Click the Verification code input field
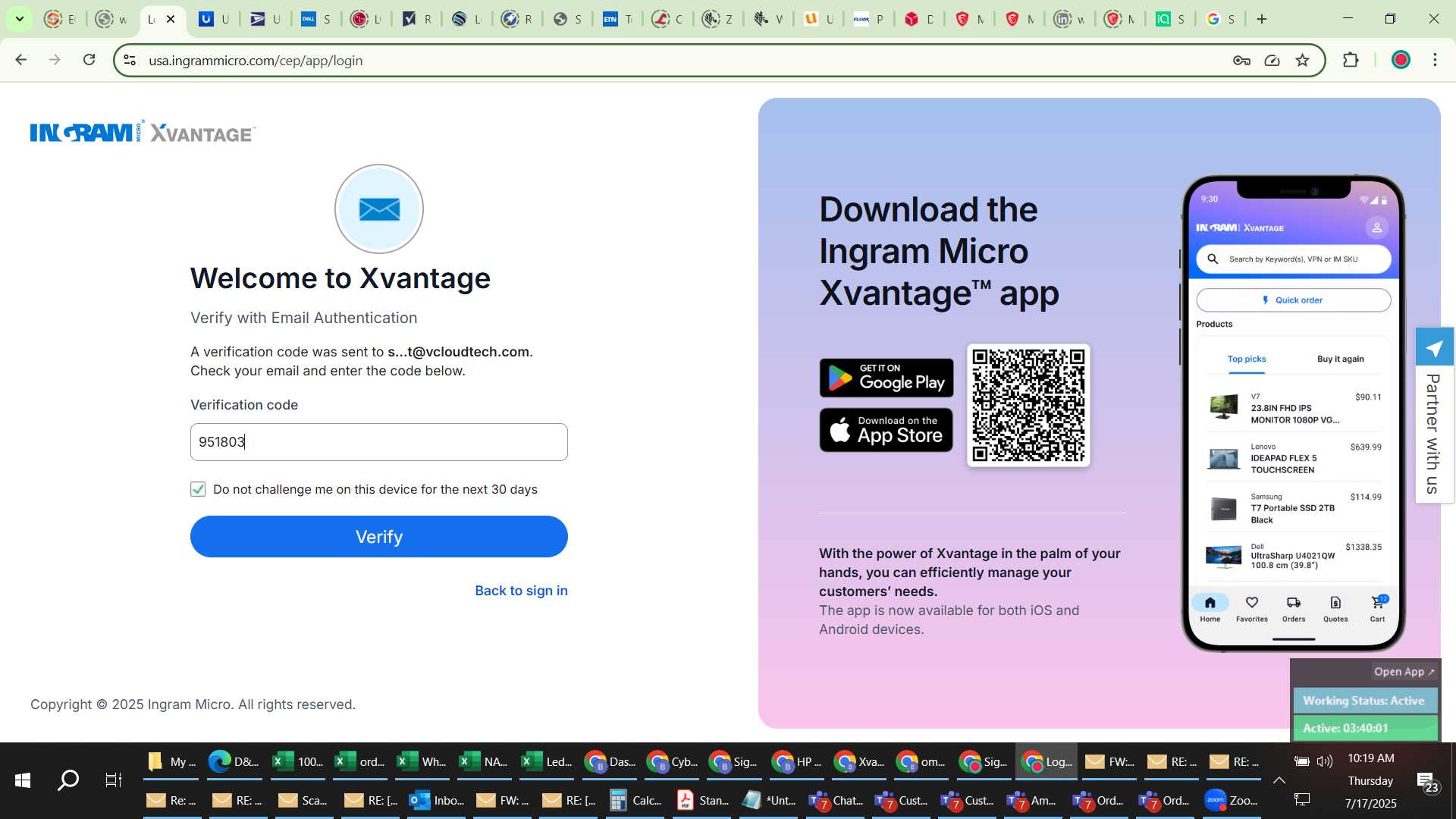 [378, 442]
